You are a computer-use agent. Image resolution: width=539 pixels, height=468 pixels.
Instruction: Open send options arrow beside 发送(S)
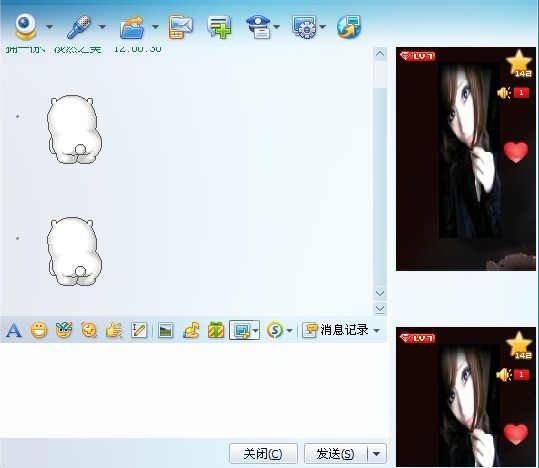click(x=377, y=454)
